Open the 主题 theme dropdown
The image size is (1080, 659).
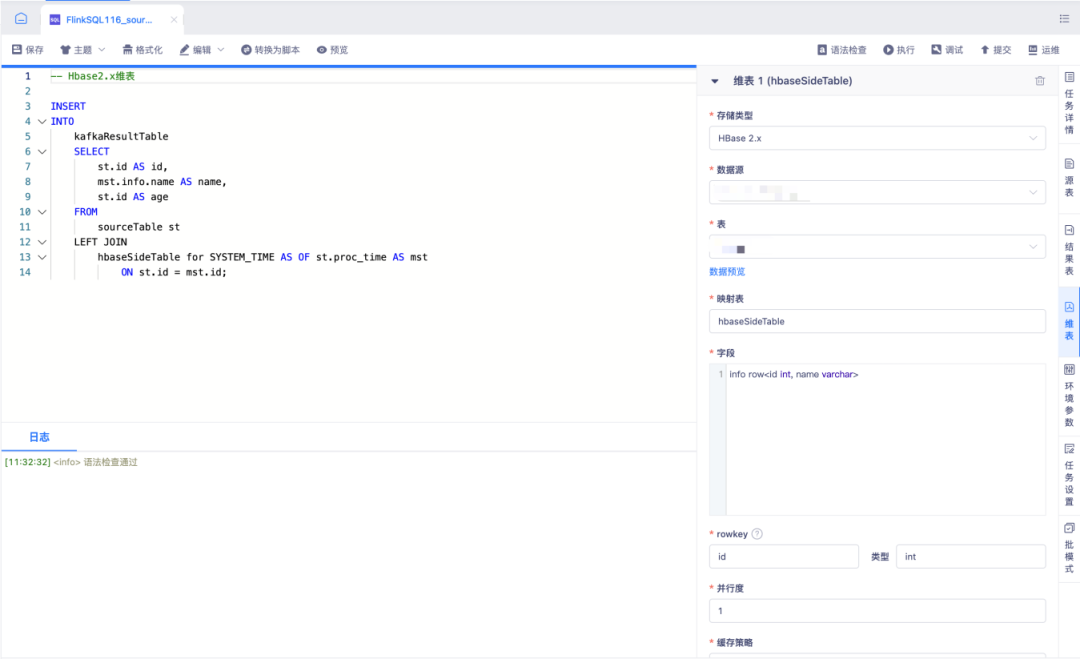(83, 50)
